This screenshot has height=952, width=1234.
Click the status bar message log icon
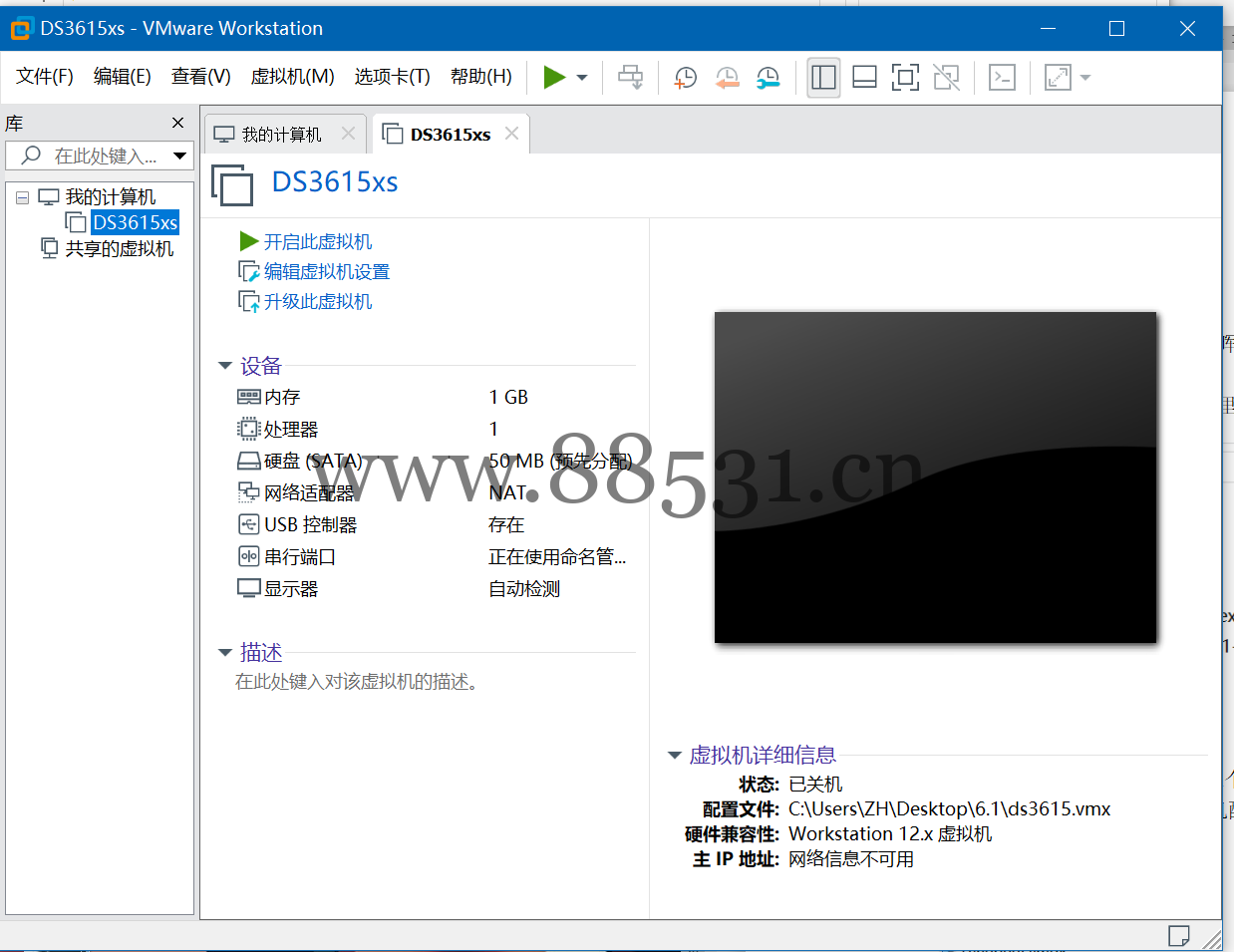[x=1178, y=936]
